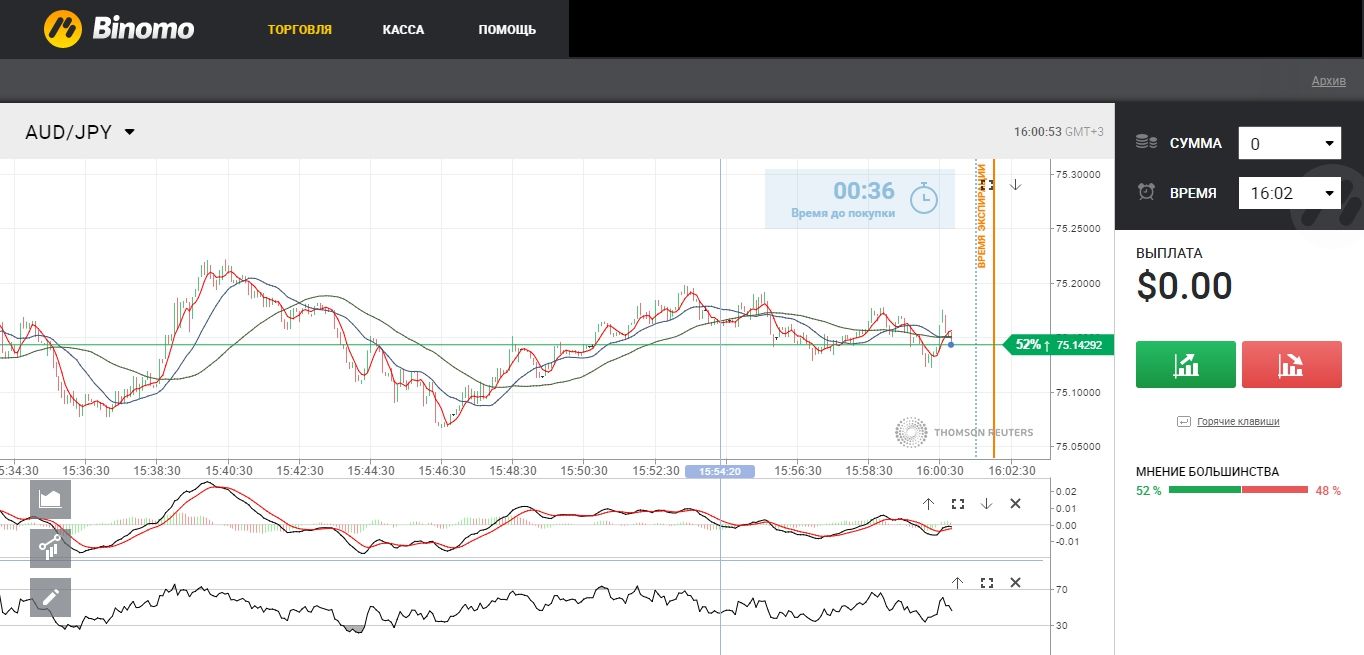Place a down trade with red button
Screen dimensions: 1364x655
(x=1291, y=364)
